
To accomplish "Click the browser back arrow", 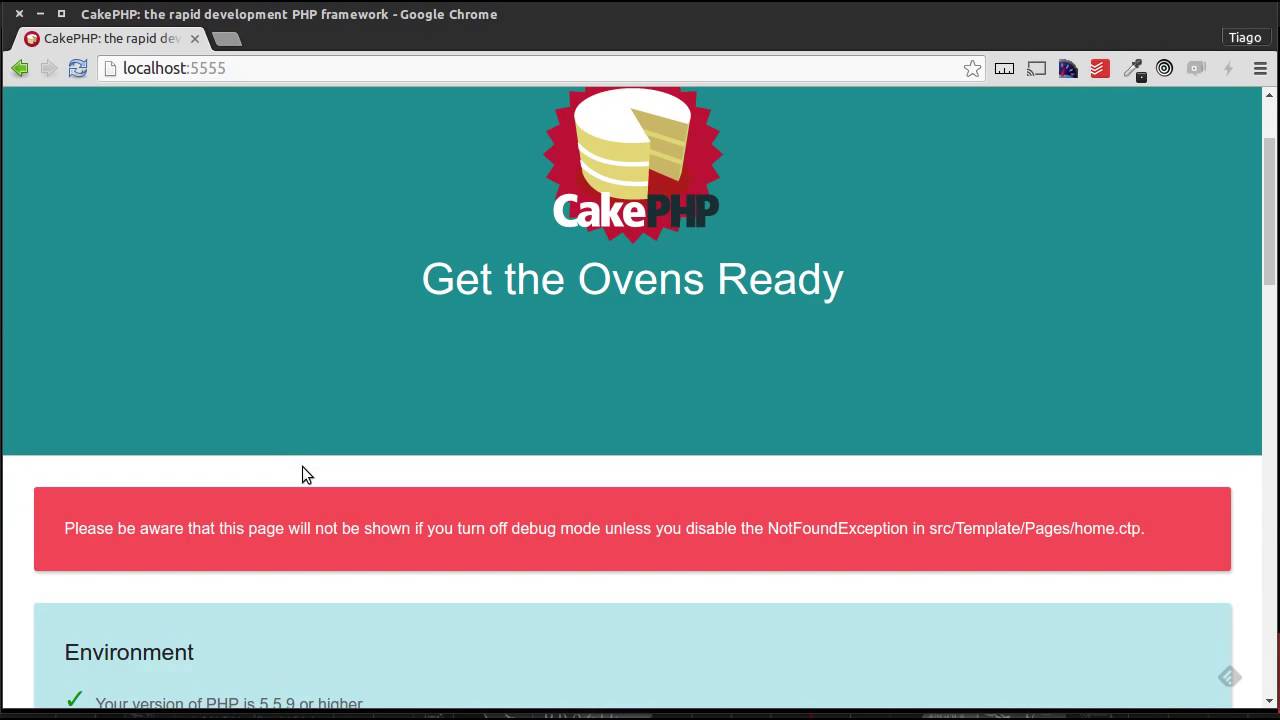I will tap(19, 68).
